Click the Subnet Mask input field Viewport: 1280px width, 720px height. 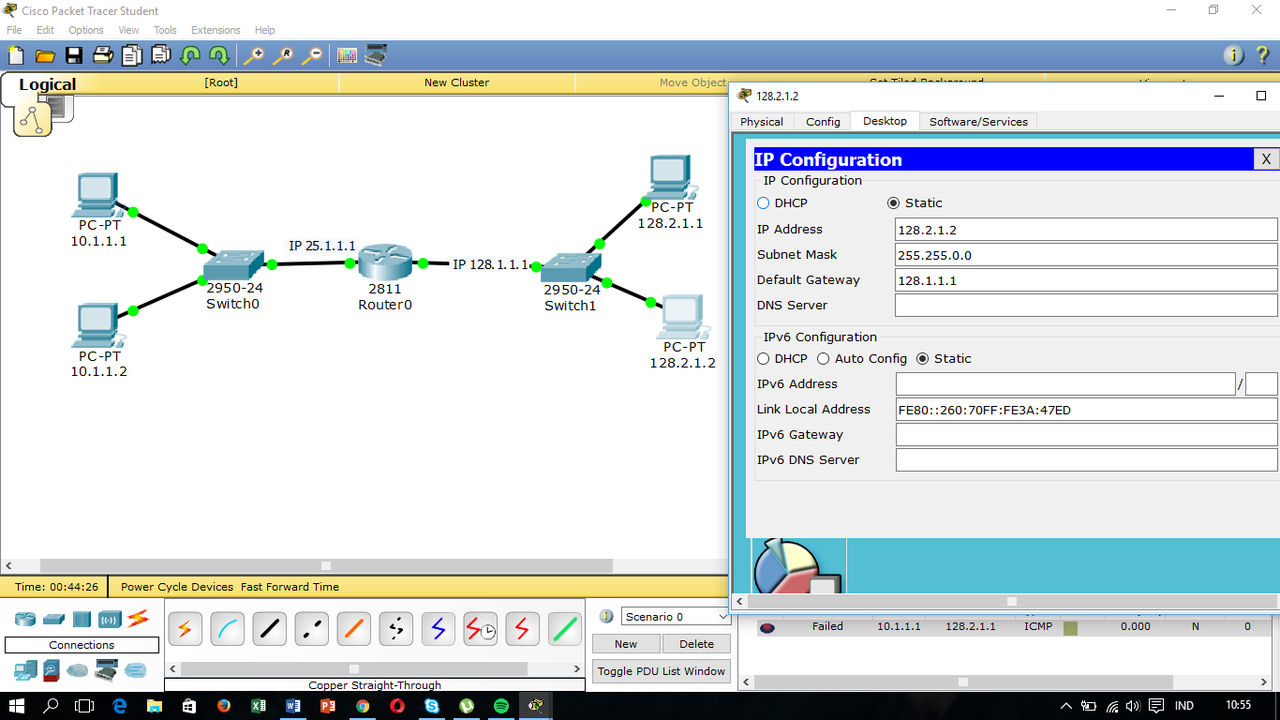[1086, 255]
